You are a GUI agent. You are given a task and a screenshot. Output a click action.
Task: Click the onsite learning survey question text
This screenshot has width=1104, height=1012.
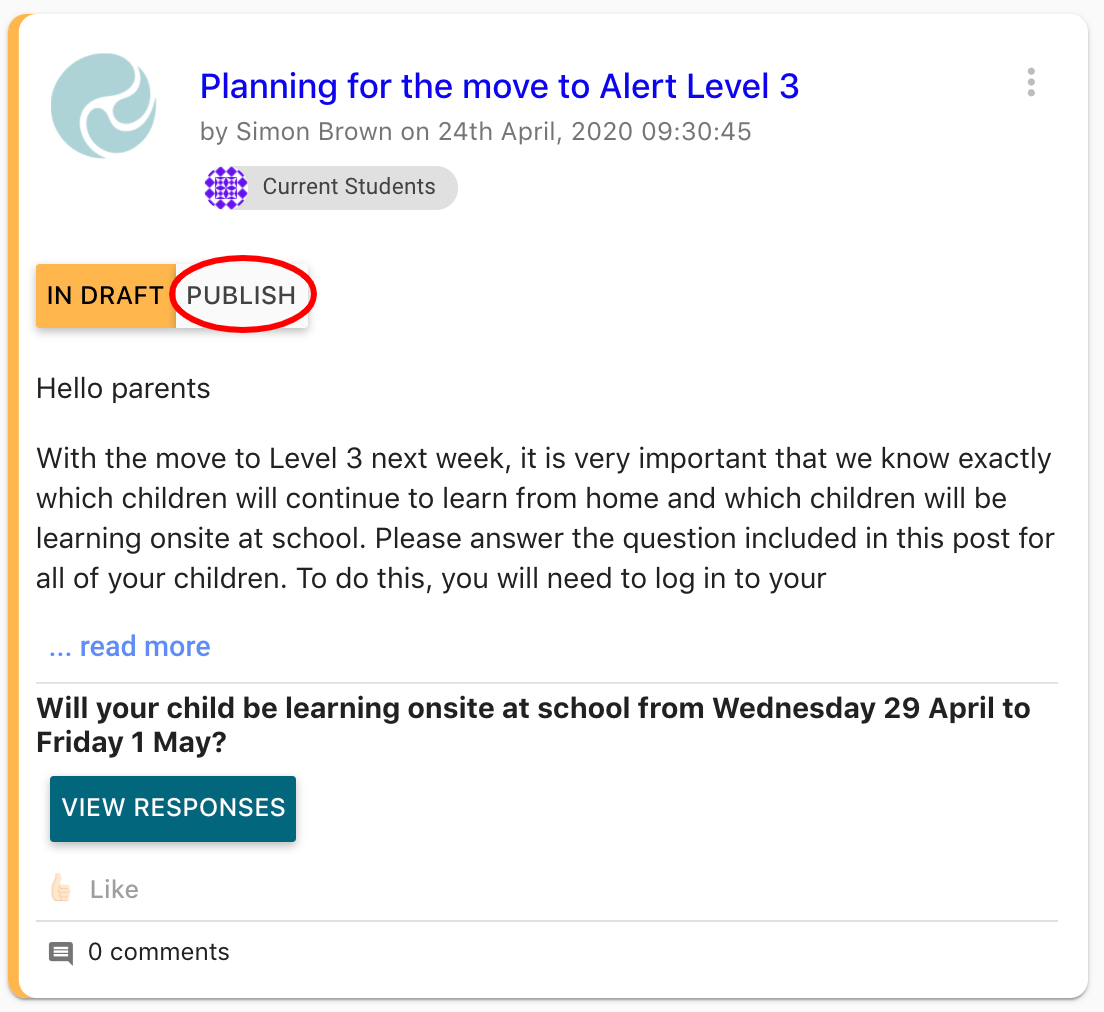click(533, 725)
